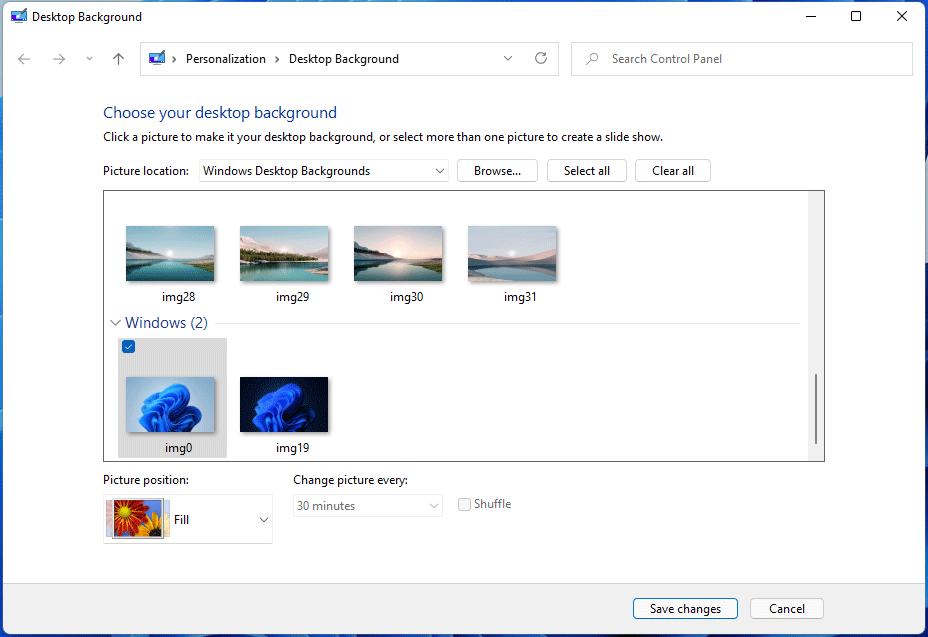Go back using the back arrow
This screenshot has height=637, width=928.
pyautogui.click(x=24, y=59)
